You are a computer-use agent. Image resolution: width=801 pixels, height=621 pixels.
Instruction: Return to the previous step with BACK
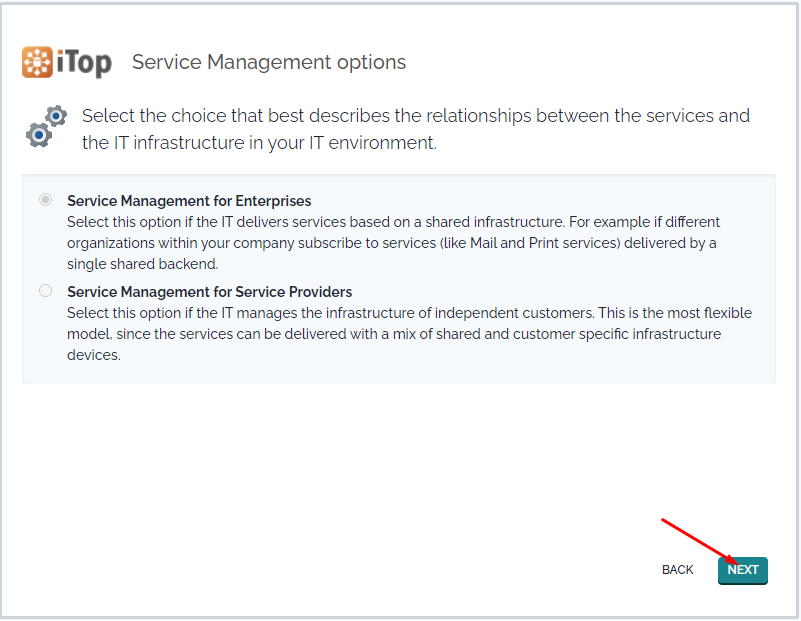[x=677, y=570]
